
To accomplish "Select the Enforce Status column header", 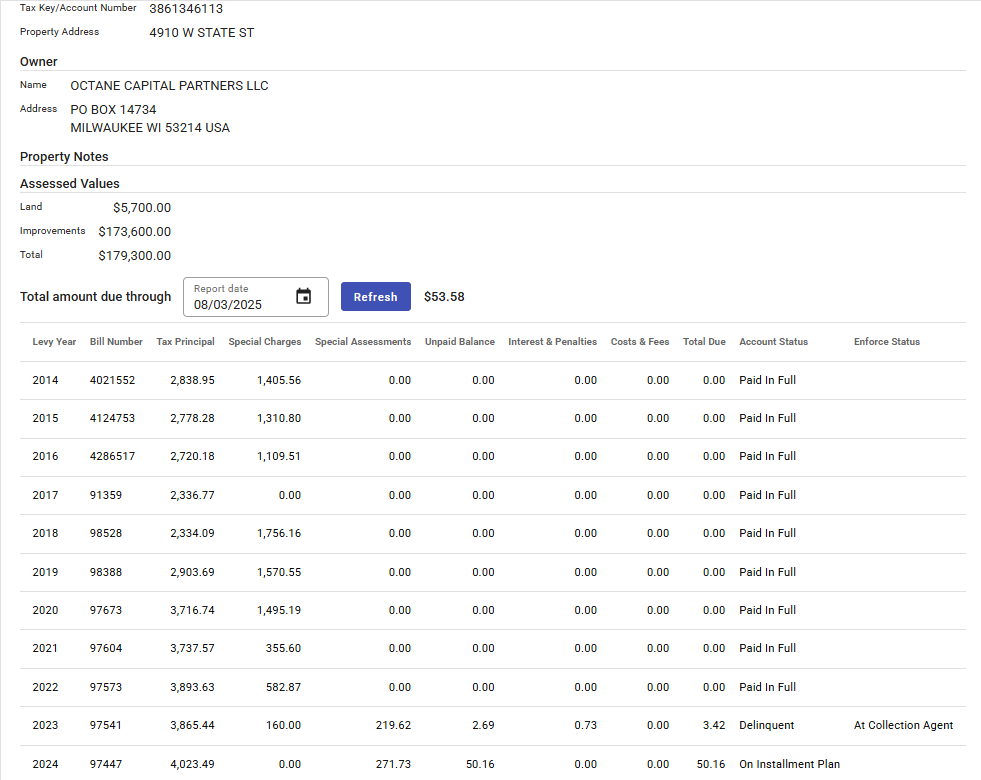I will coord(886,342).
